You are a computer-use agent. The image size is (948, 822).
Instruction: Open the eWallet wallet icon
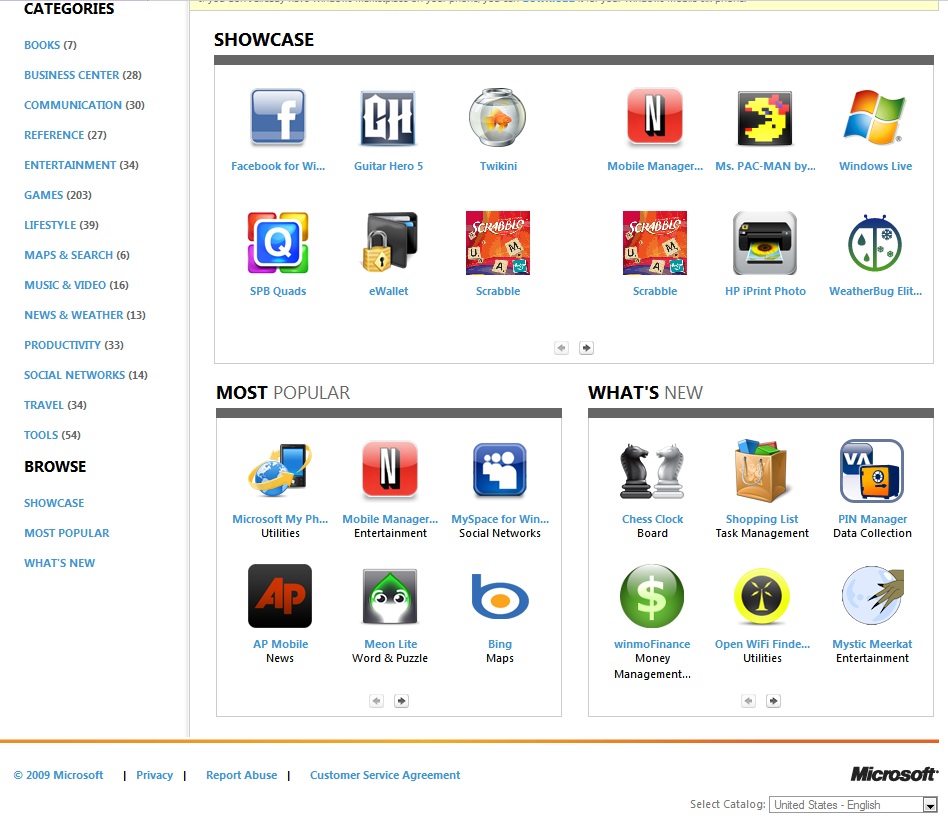388,242
